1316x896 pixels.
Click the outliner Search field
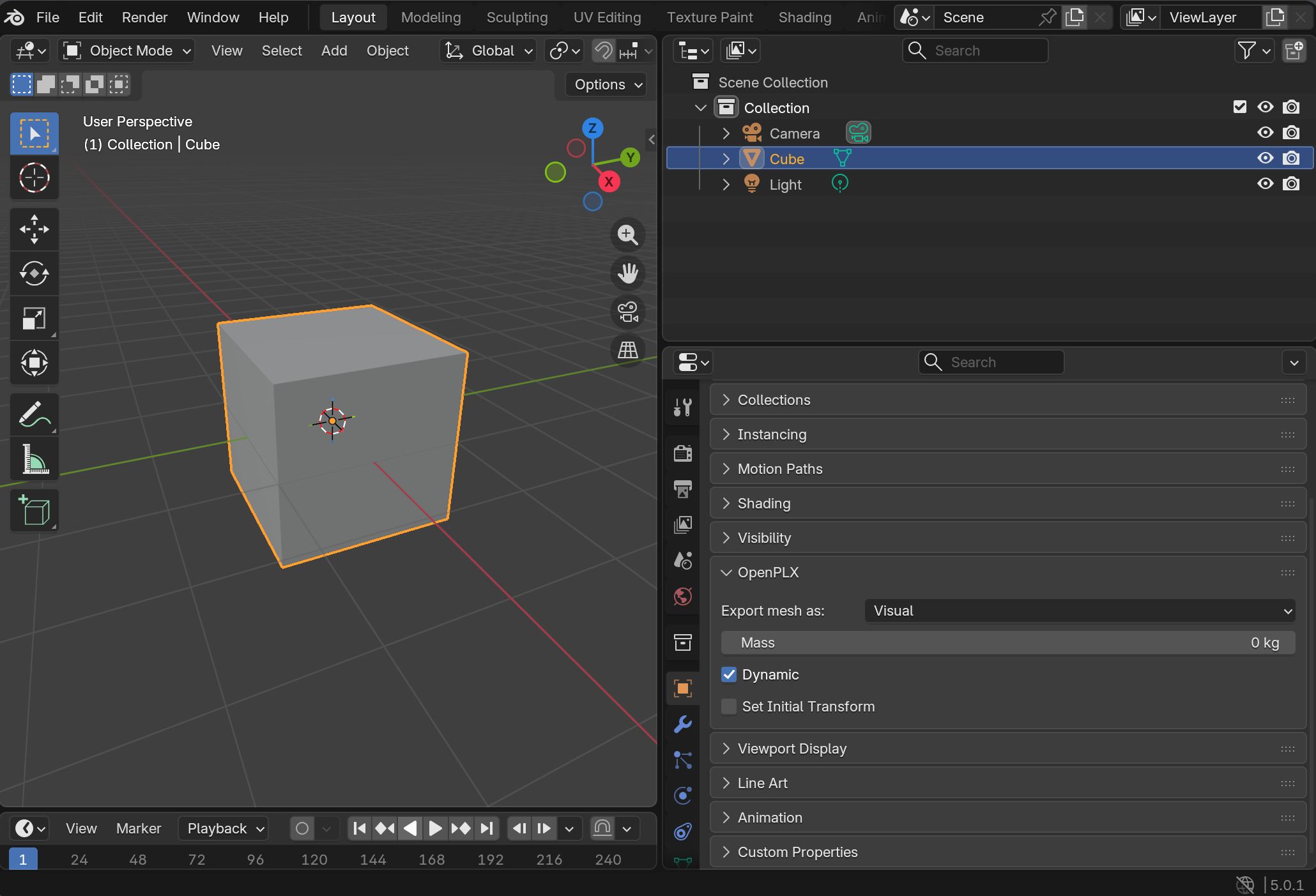point(975,50)
